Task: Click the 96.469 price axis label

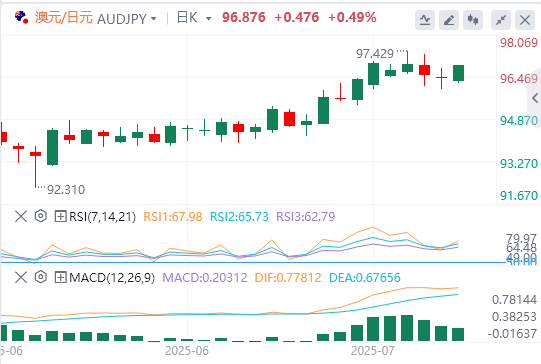Action: pos(519,79)
